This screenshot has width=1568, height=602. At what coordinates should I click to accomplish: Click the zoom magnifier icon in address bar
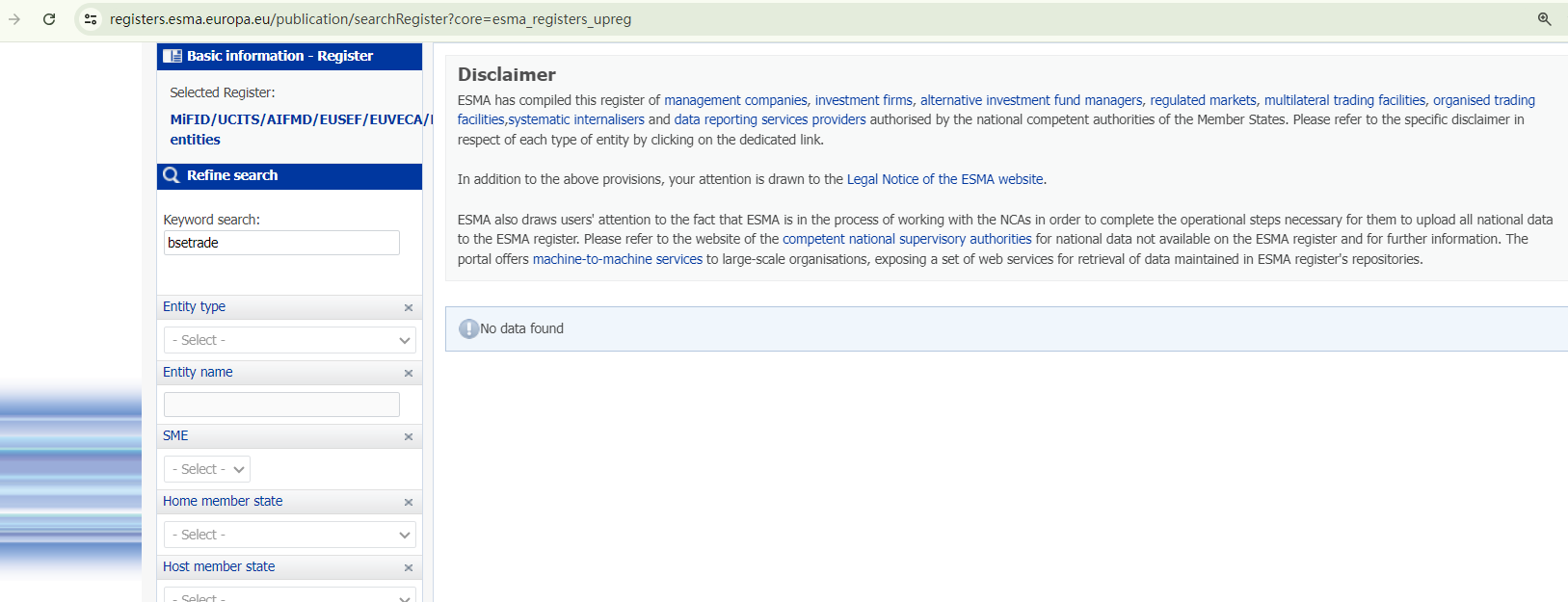tap(1544, 19)
